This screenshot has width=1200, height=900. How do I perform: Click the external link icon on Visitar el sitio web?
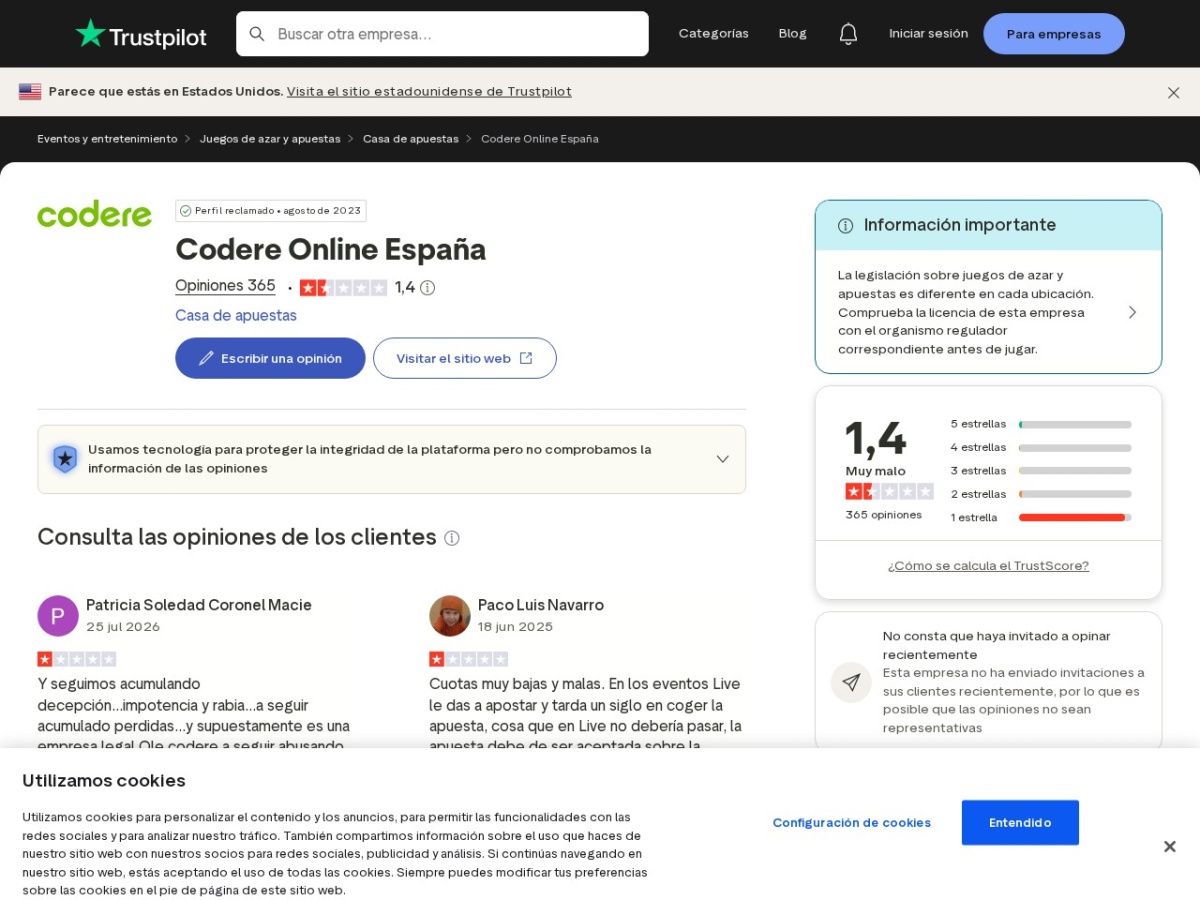tap(526, 358)
